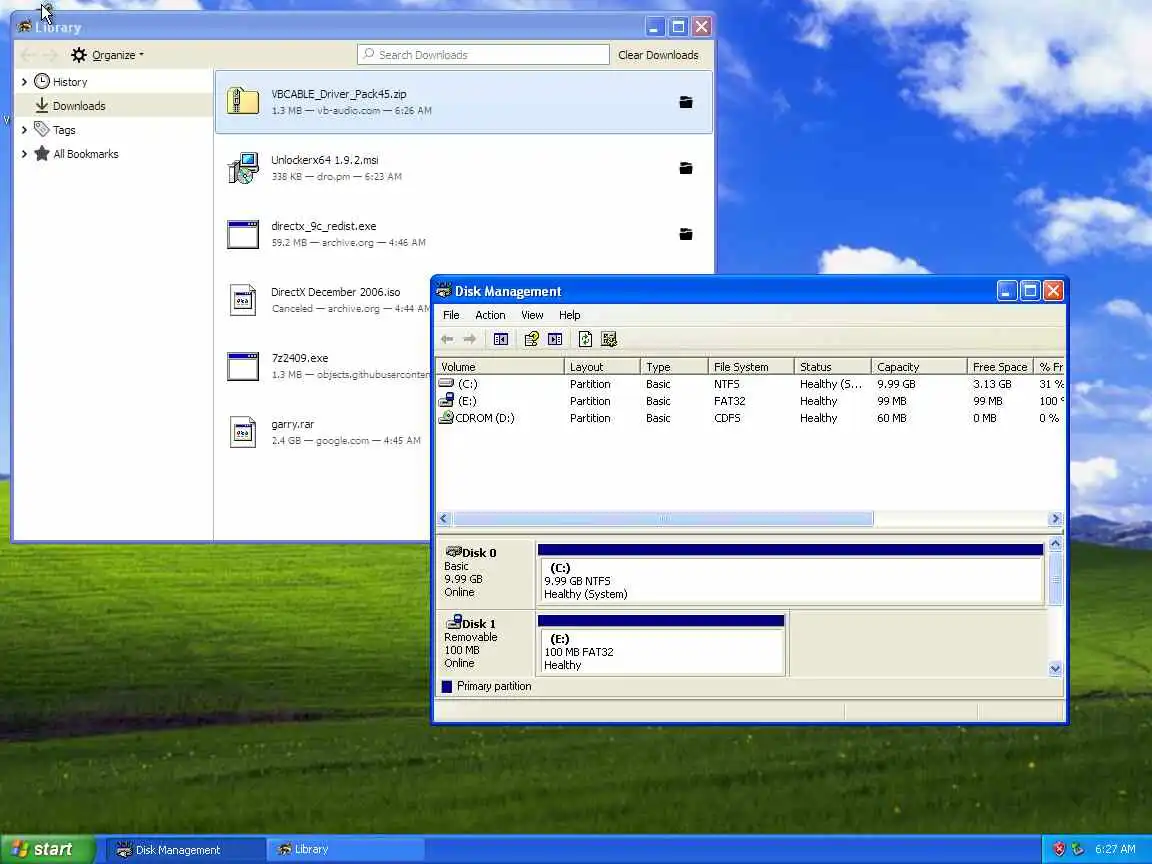Screen dimensions: 1152x864
Task: Click the '3.13 GB' free space cell
Action: click(992, 384)
